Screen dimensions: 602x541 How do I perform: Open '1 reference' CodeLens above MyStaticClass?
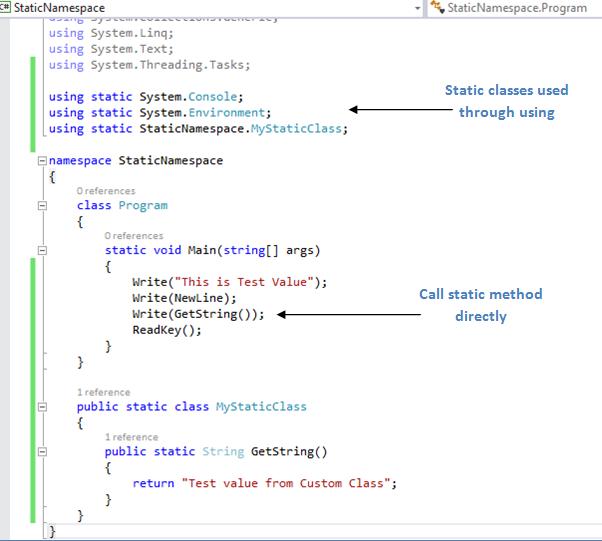click(104, 392)
